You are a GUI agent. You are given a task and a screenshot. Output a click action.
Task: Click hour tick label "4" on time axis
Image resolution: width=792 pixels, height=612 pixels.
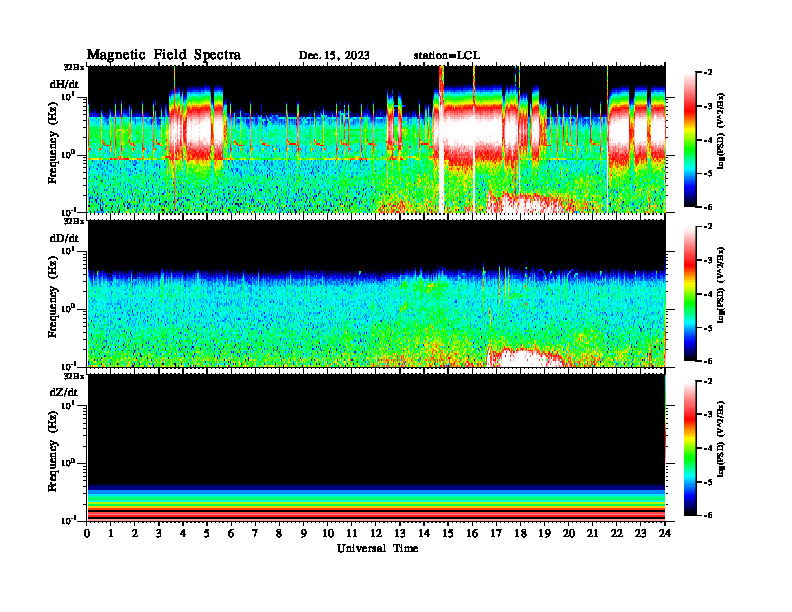(183, 533)
